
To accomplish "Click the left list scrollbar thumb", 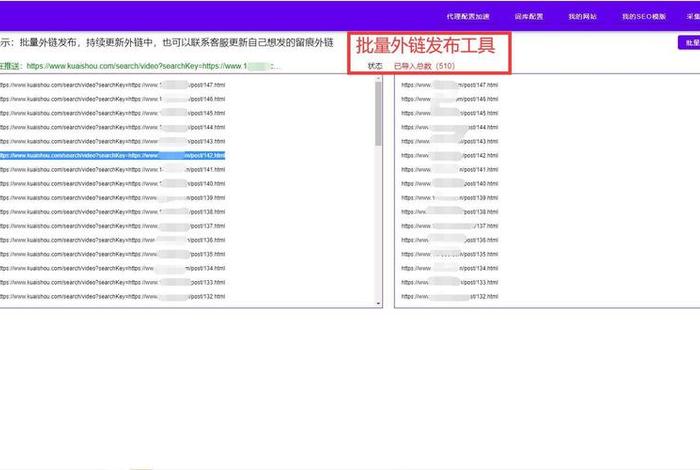I will 379,114.
